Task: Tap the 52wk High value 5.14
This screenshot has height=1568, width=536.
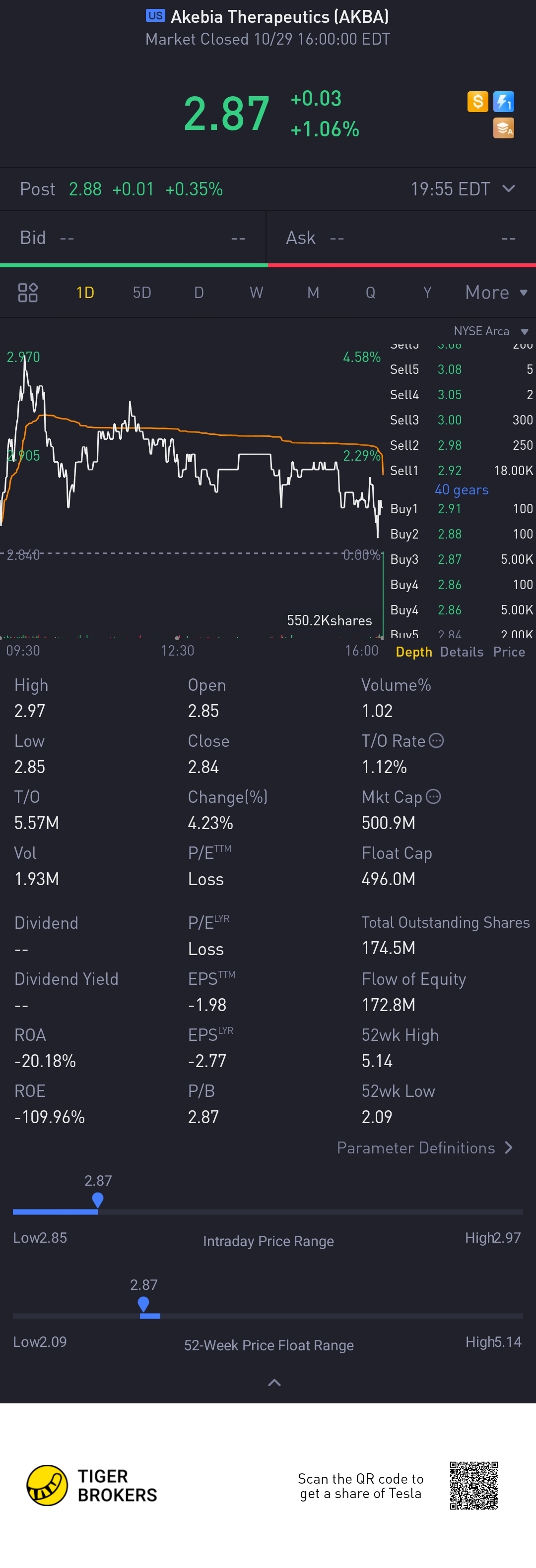Action: 377,1061
